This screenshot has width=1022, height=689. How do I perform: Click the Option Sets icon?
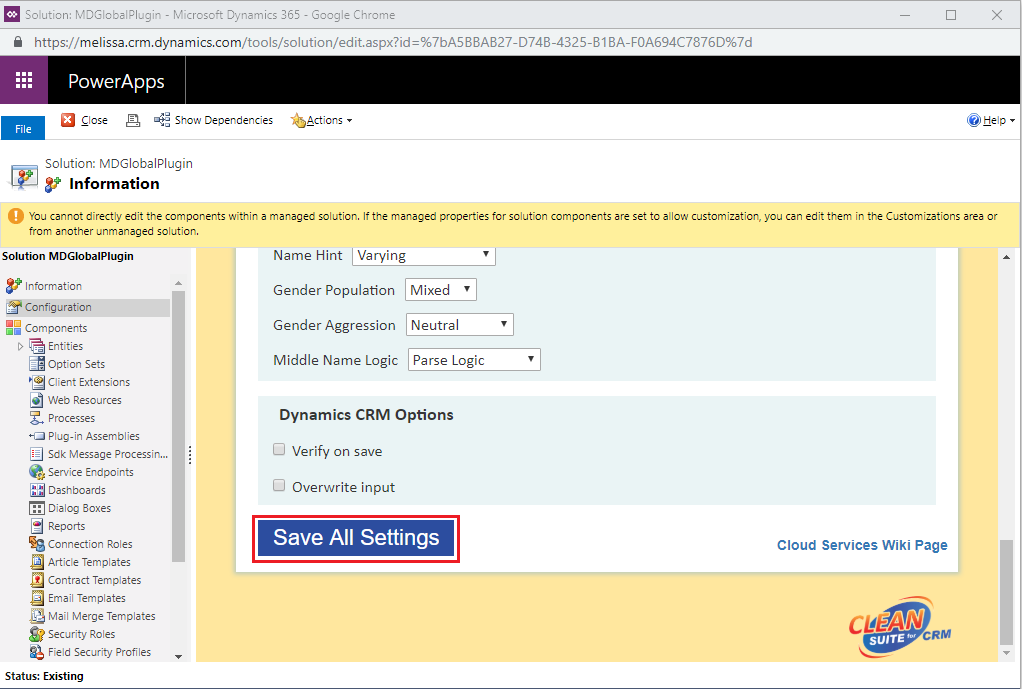[37, 364]
